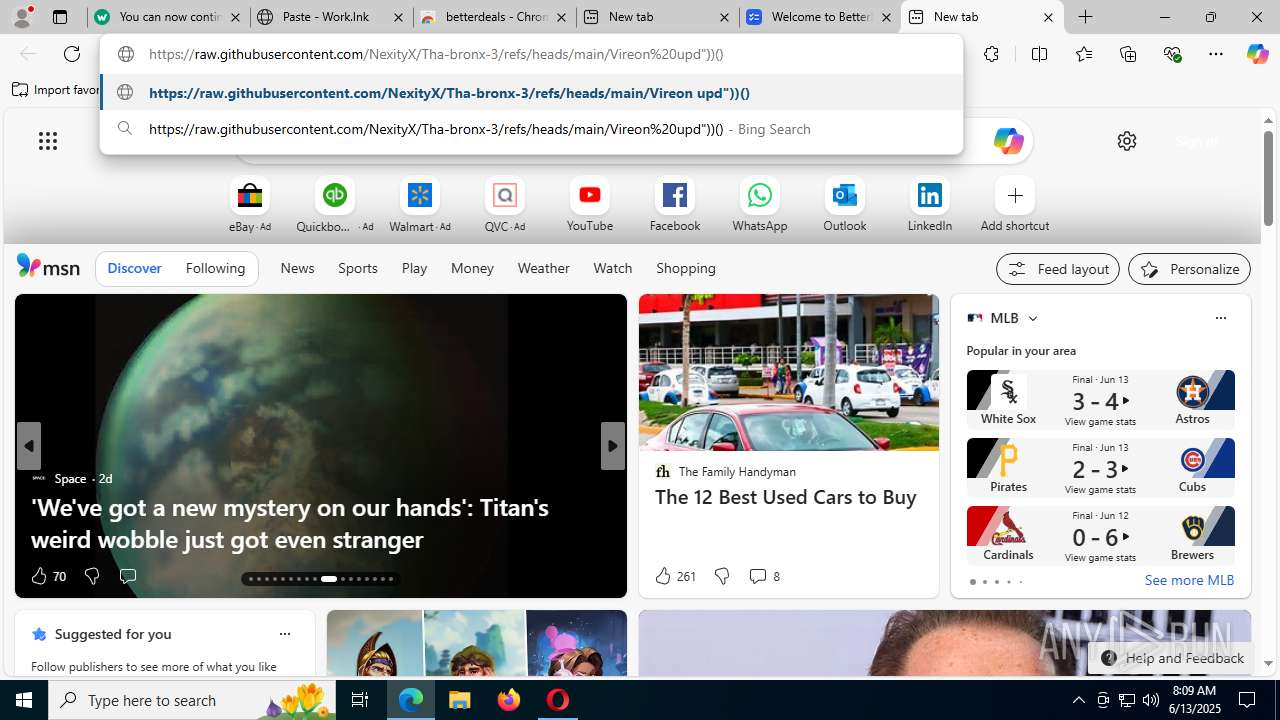Open the Quickbooks shortcut tile
This screenshot has width=1280, height=720.
[335, 206]
